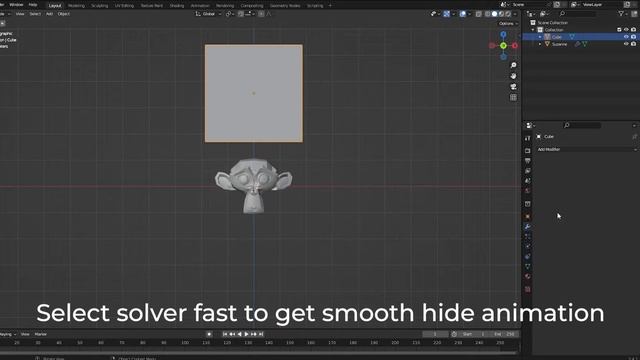Toggle viewport overlays button

[x=462, y=14]
